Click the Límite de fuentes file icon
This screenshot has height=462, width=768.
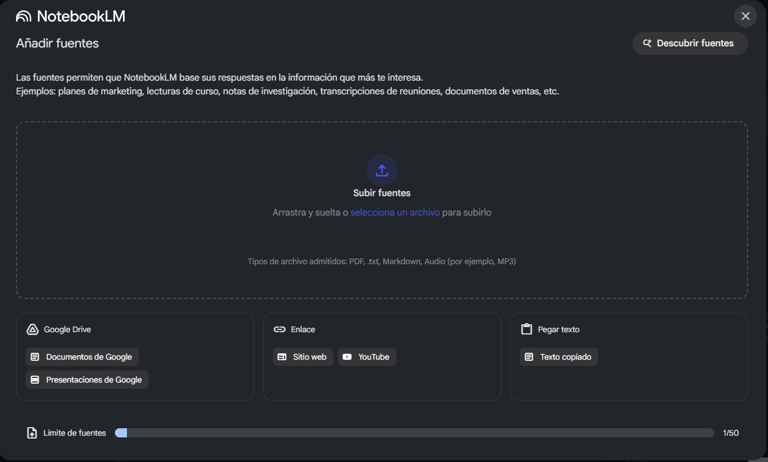tap(32, 433)
